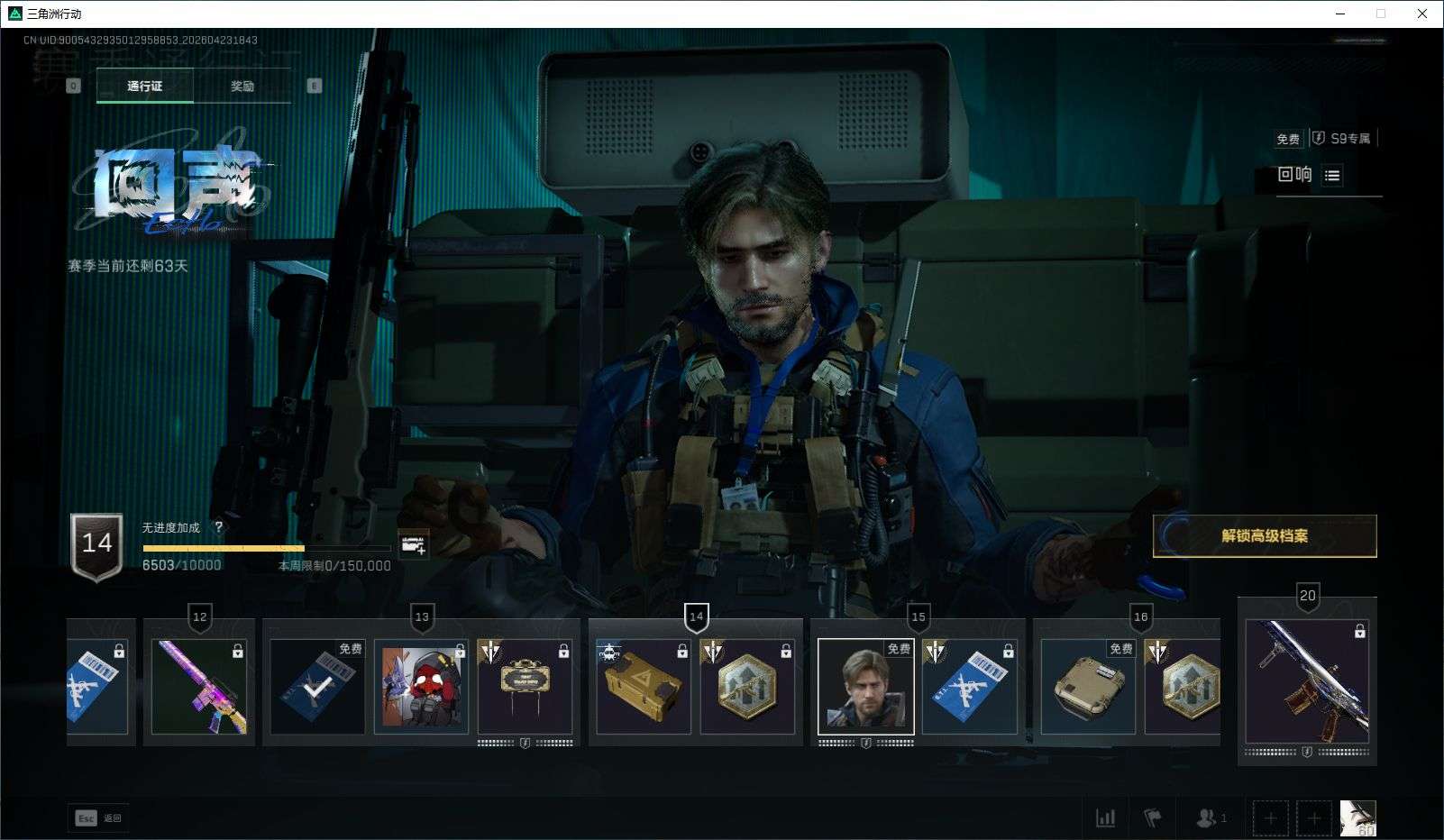Click the level 15 marker

[x=918, y=617]
